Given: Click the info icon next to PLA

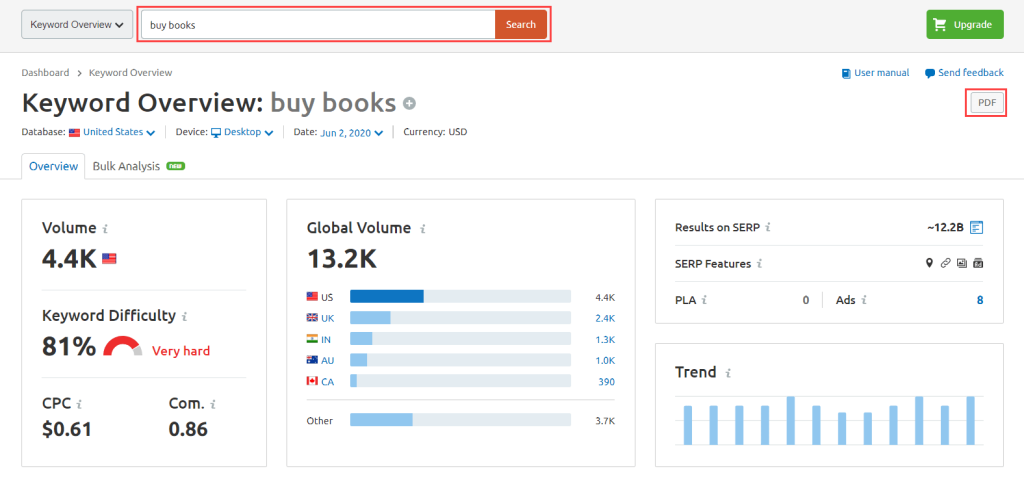Looking at the screenshot, I should click(x=704, y=300).
